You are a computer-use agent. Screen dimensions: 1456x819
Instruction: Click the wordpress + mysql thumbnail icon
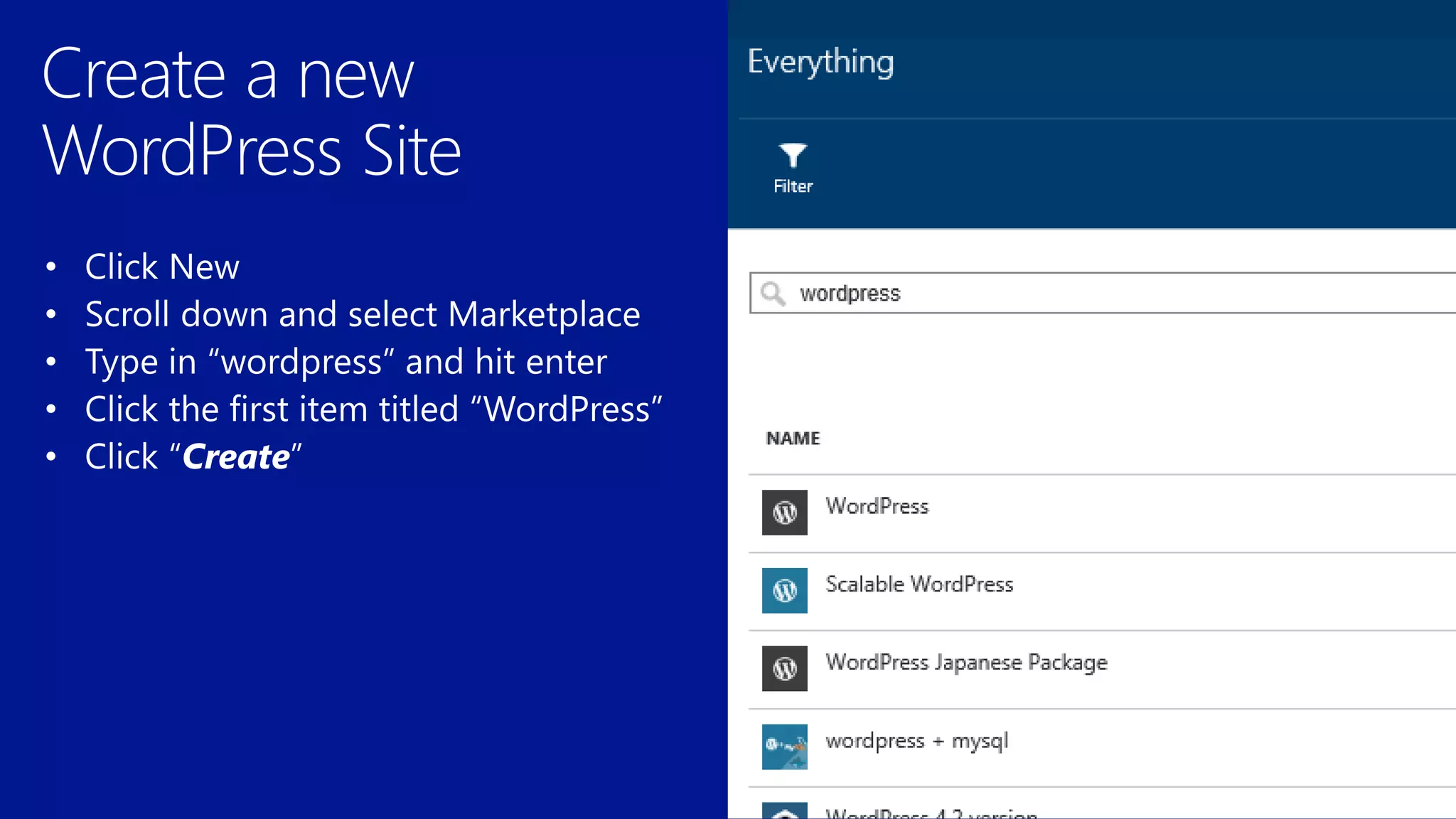point(784,746)
